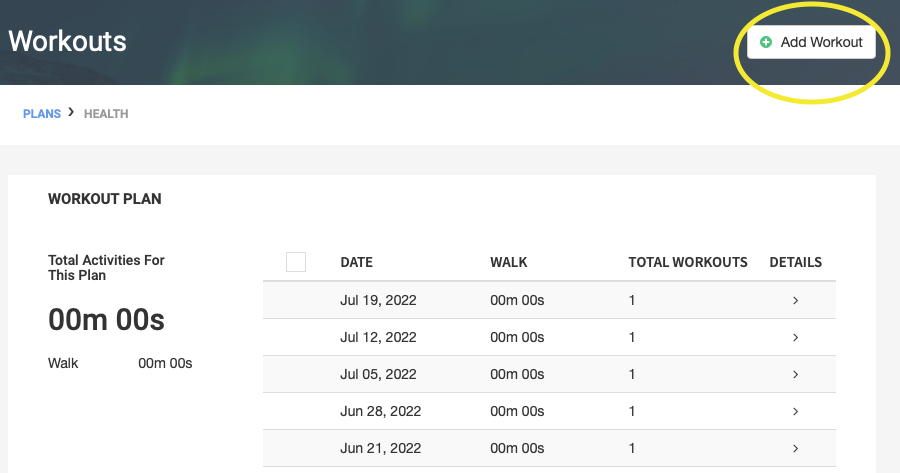
Task: Click the WALK column header
Action: coord(509,262)
